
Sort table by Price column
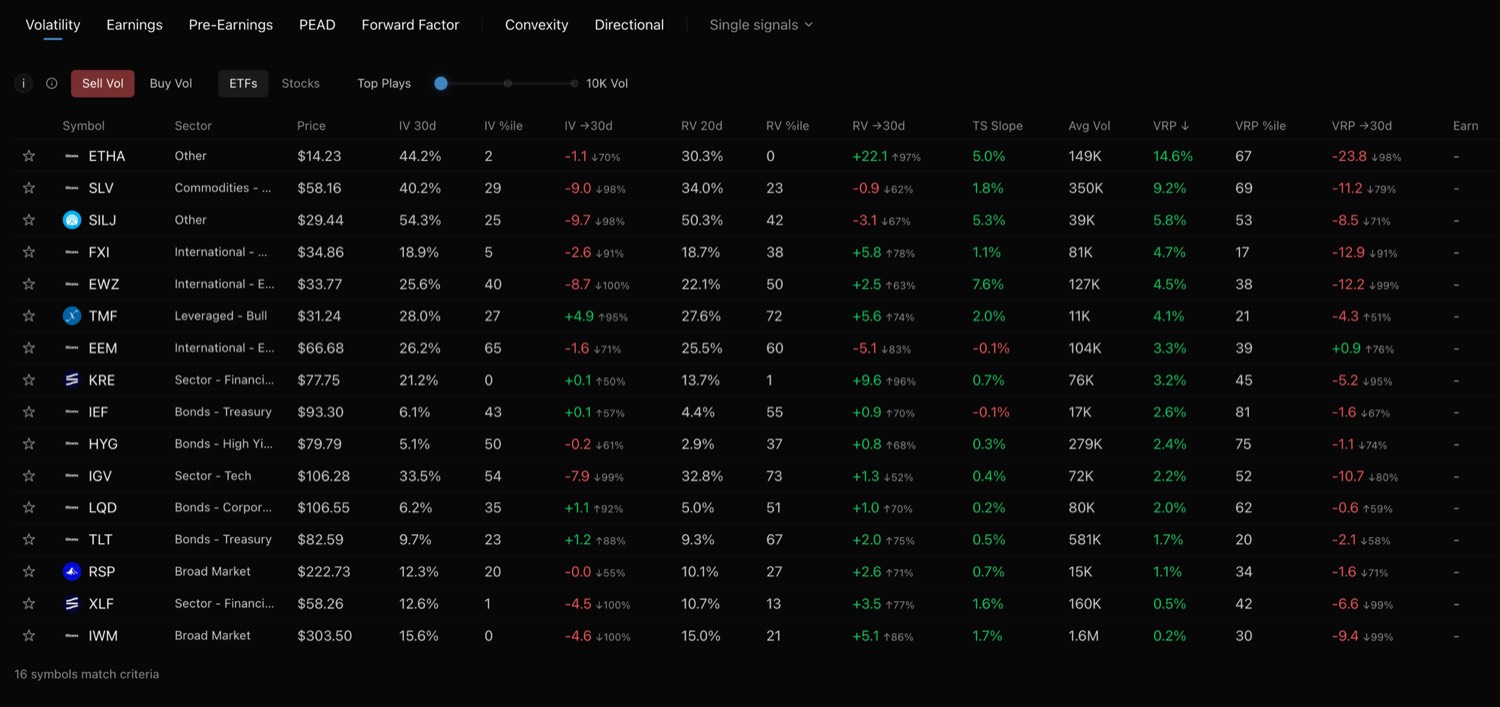pyautogui.click(x=311, y=126)
